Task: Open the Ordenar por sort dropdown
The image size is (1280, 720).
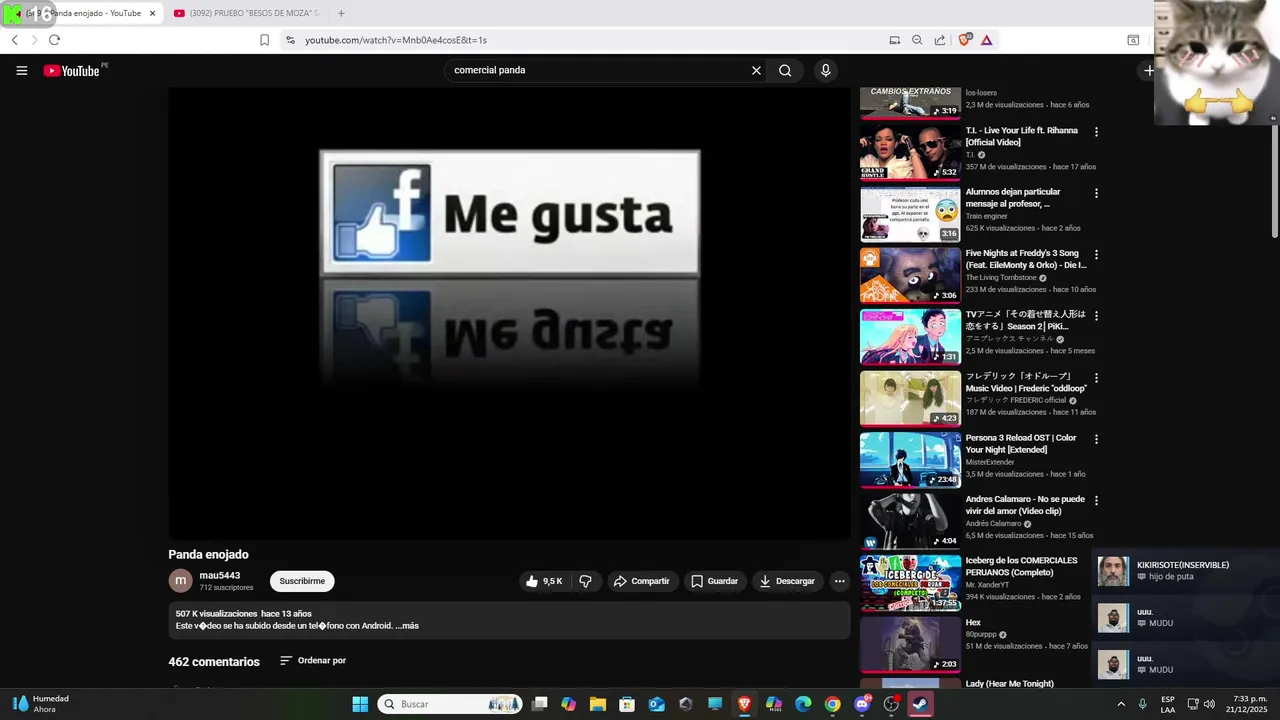Action: pos(313,661)
